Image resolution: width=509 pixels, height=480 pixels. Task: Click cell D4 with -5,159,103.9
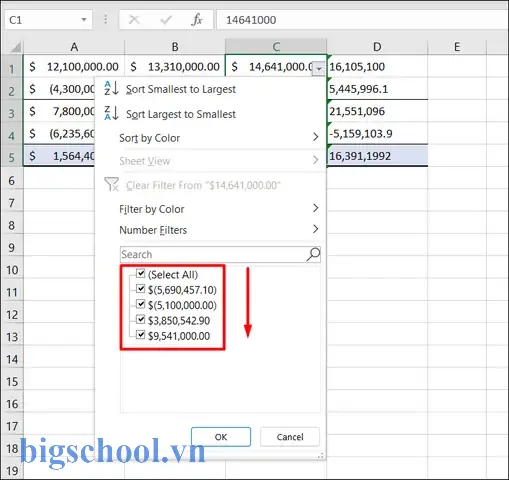(x=377, y=134)
